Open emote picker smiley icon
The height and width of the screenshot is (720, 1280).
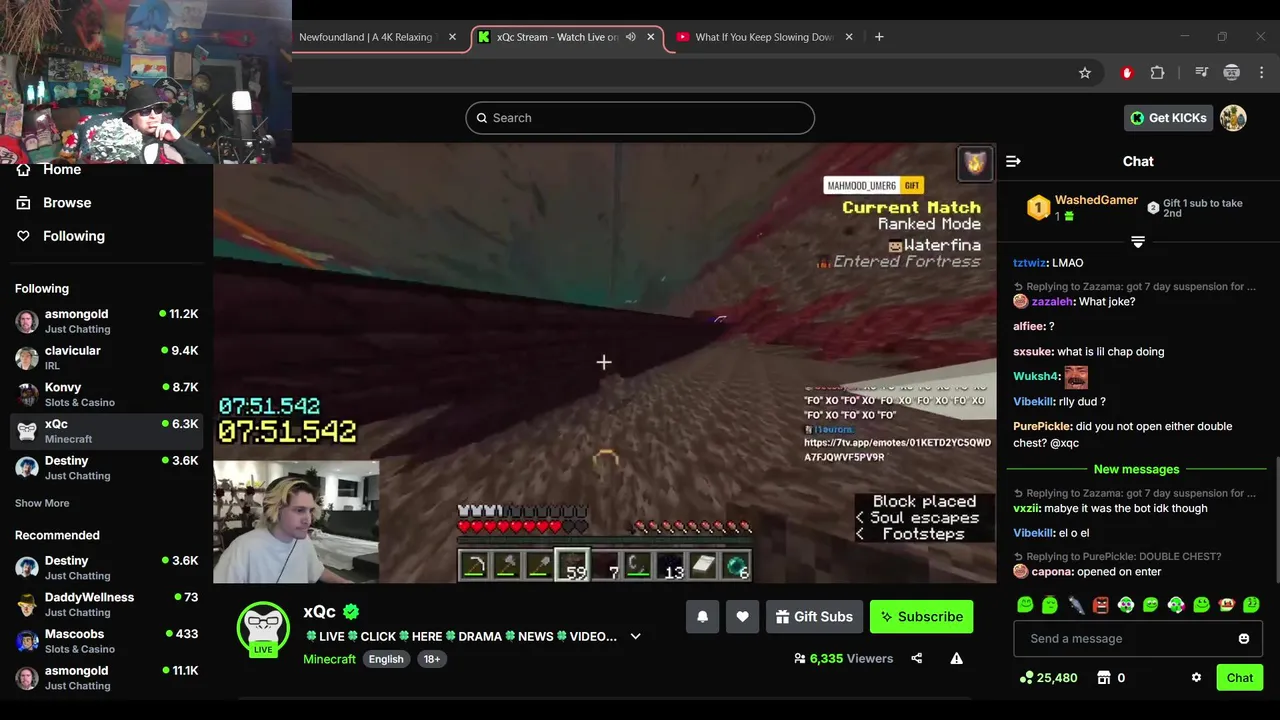1244,638
